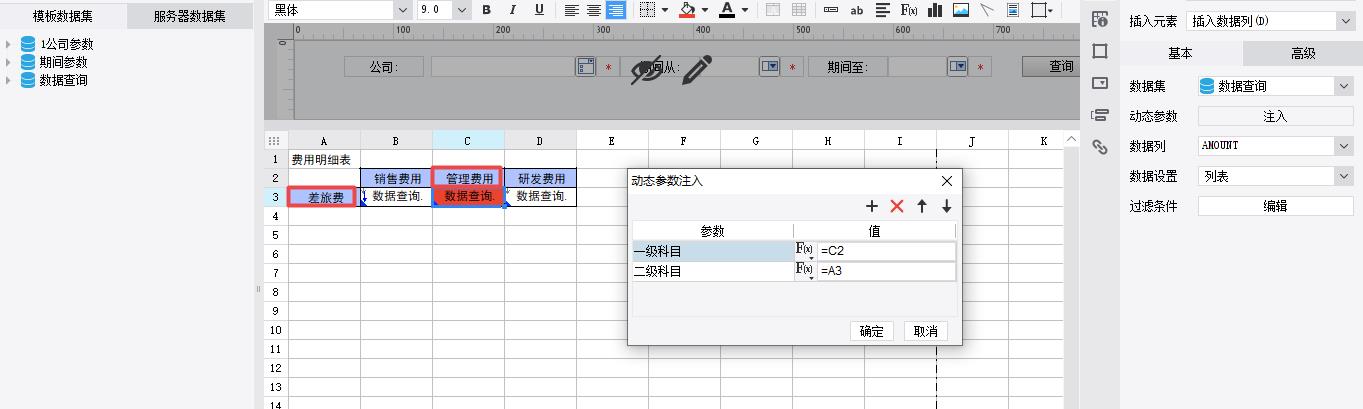Insert the 'ab' text element
Image resolution: width=1363 pixels, height=409 pixels.
857,10
